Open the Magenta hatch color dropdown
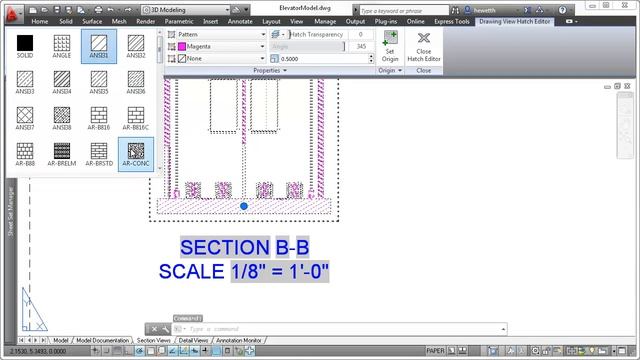Screen dimensions: 640x360 click(221, 47)
